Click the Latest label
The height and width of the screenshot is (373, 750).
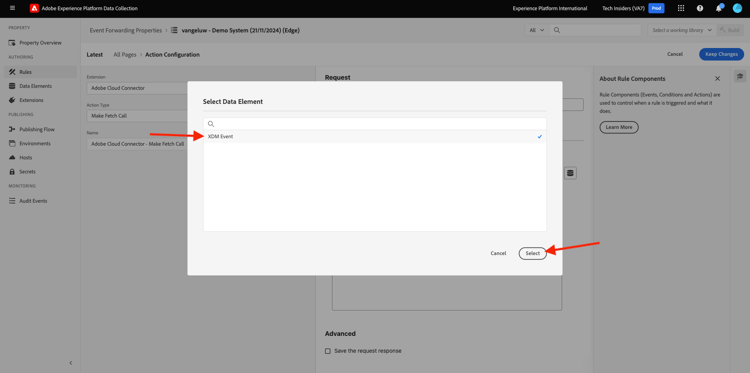95,55
